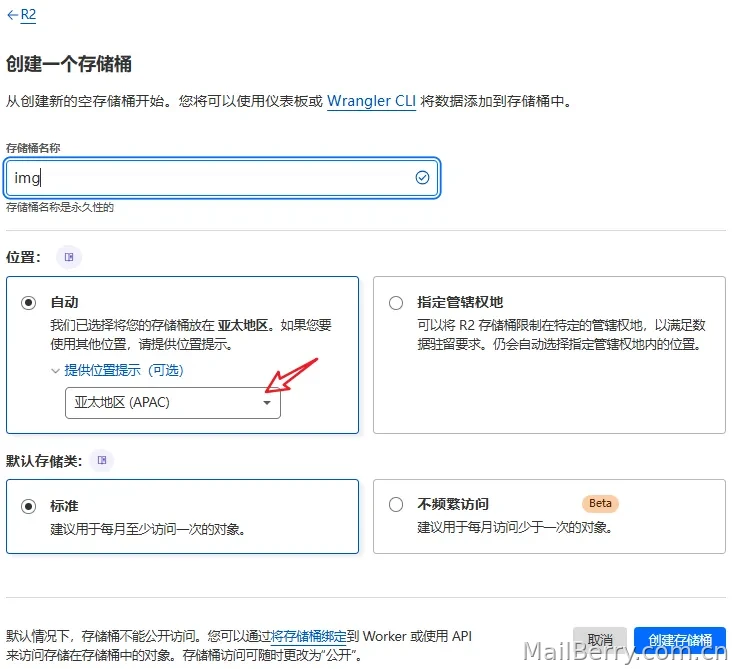Viewport: 735px width, 669px height.
Task: Open the 亚太地区 (APAC) location dropdown
Action: 173,403
